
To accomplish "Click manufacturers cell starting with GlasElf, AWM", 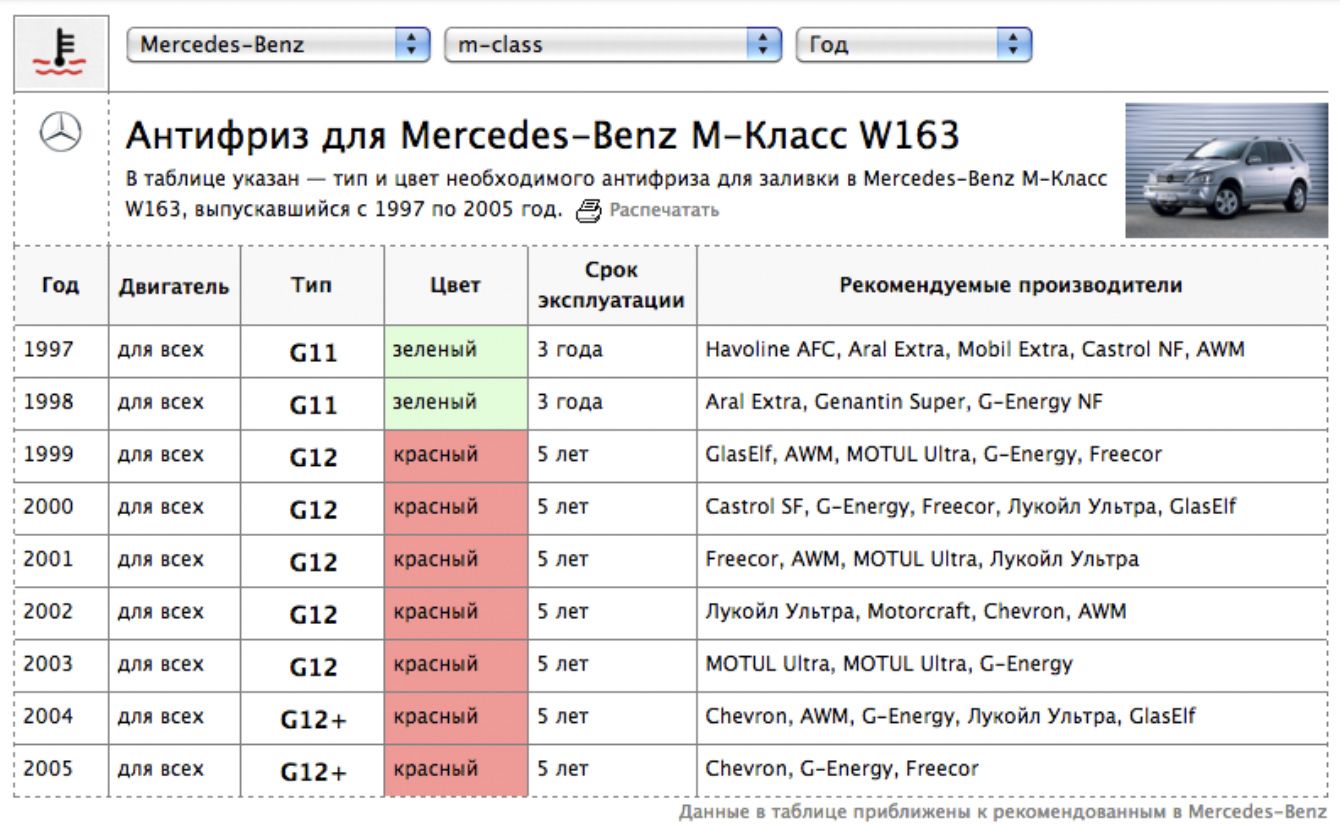I will 1012,455.
